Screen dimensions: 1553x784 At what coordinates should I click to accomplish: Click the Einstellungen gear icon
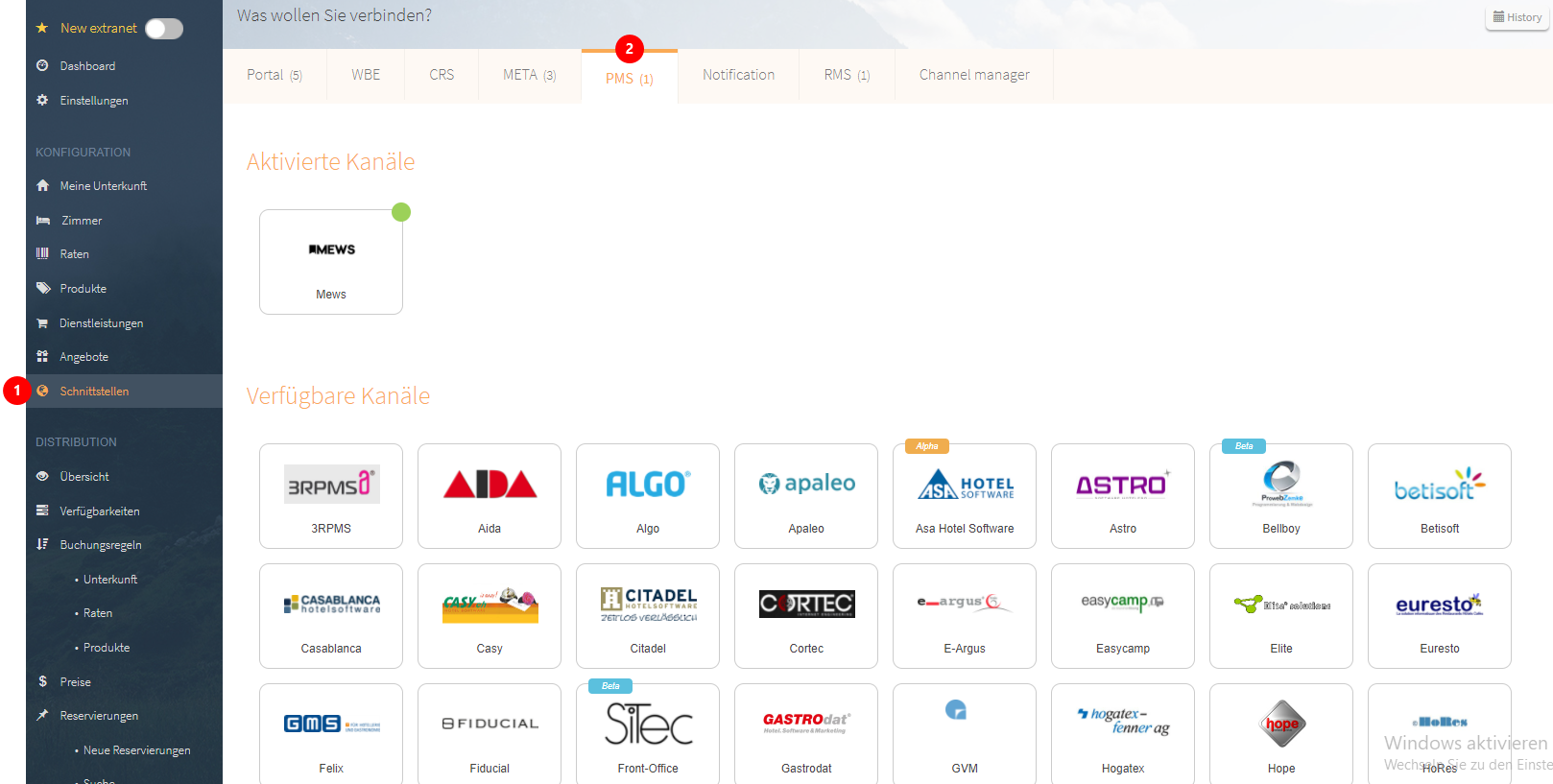pyautogui.click(x=42, y=100)
